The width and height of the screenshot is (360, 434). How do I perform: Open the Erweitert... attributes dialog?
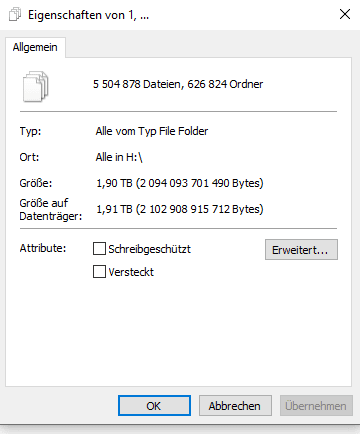point(301,249)
